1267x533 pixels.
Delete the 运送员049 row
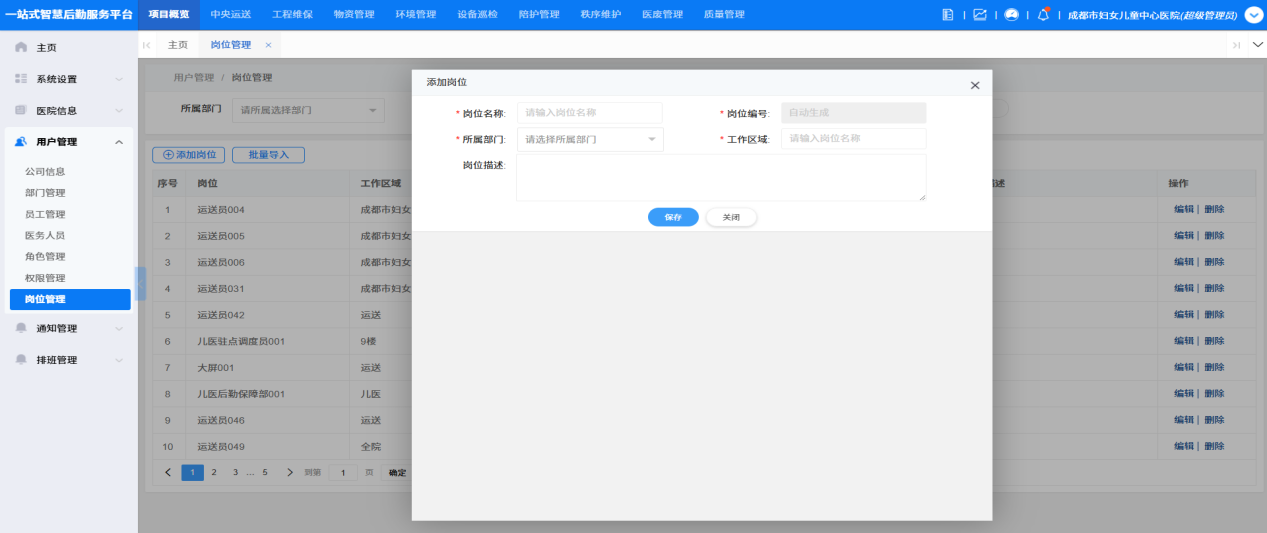[x=1214, y=446]
